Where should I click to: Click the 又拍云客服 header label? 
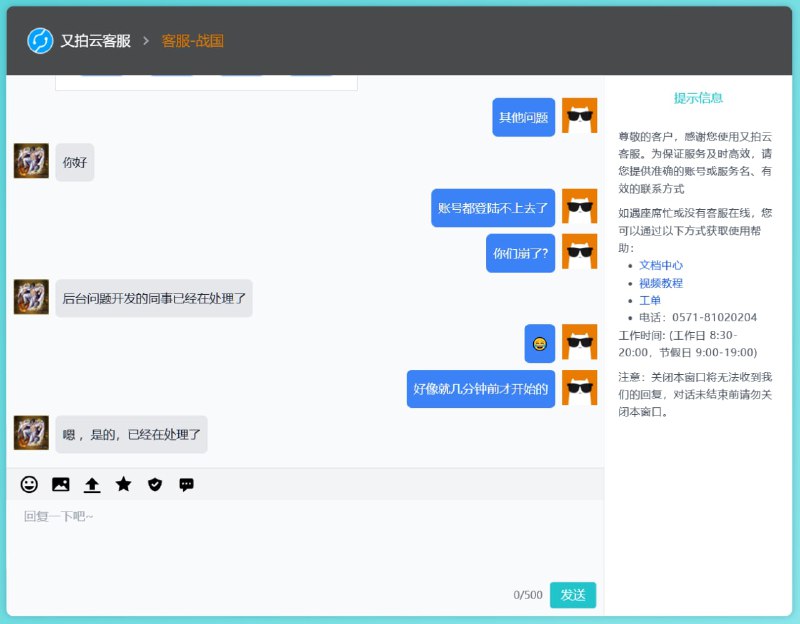coord(95,40)
